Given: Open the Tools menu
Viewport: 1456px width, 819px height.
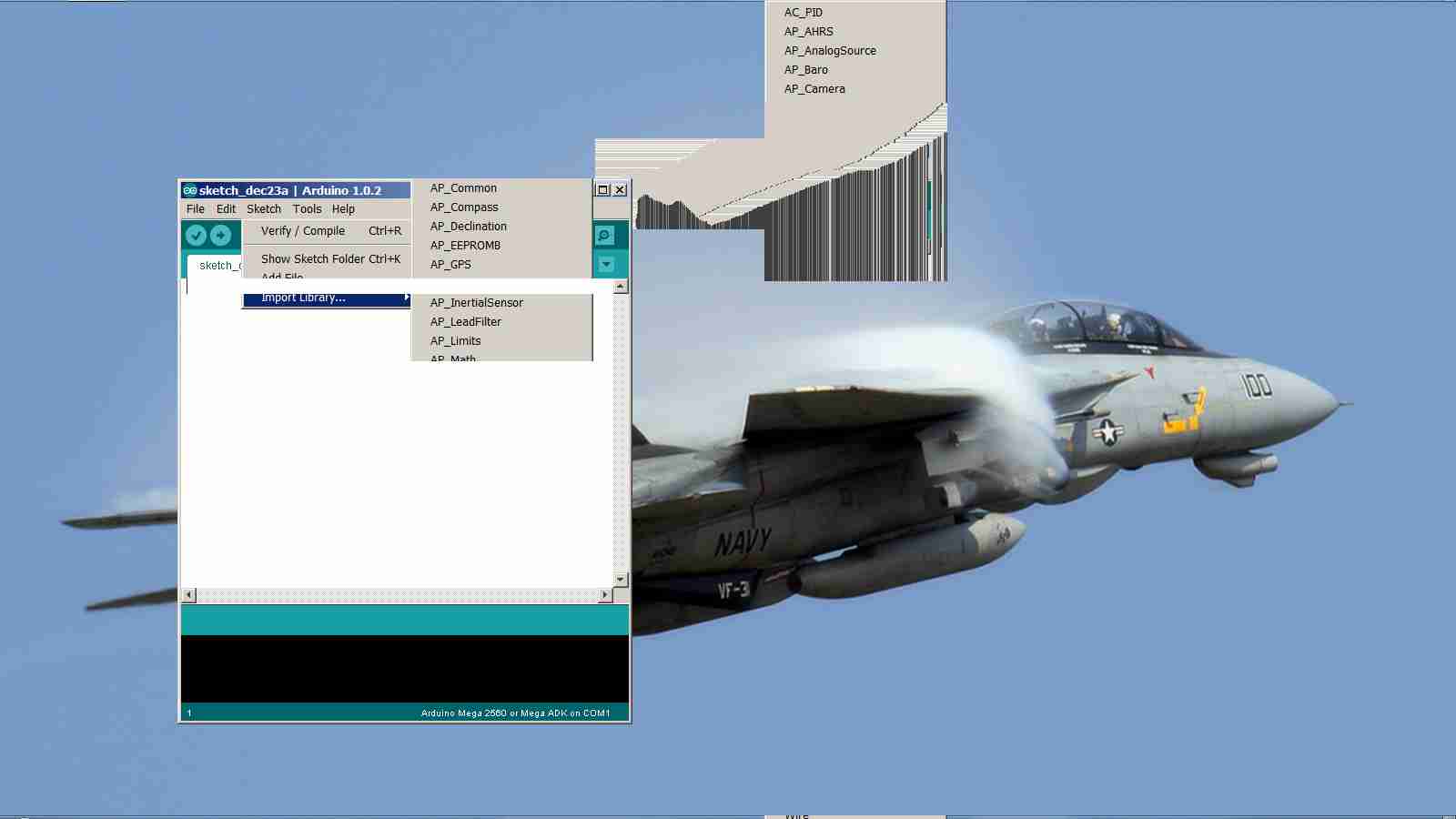Looking at the screenshot, I should pos(307,209).
